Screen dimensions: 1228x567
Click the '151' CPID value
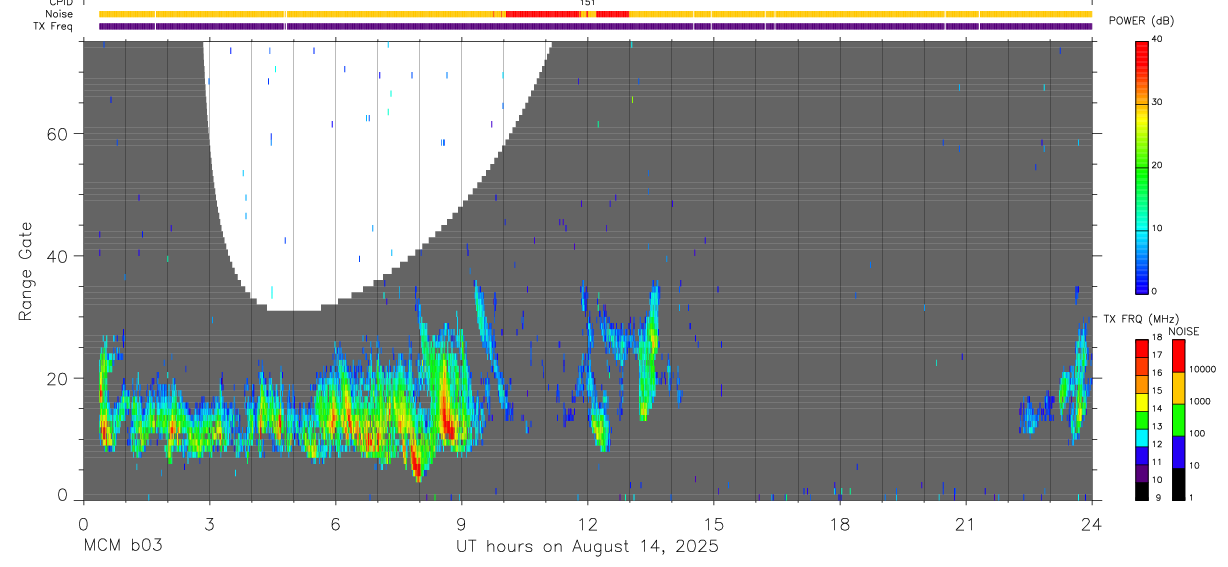(x=588, y=3)
